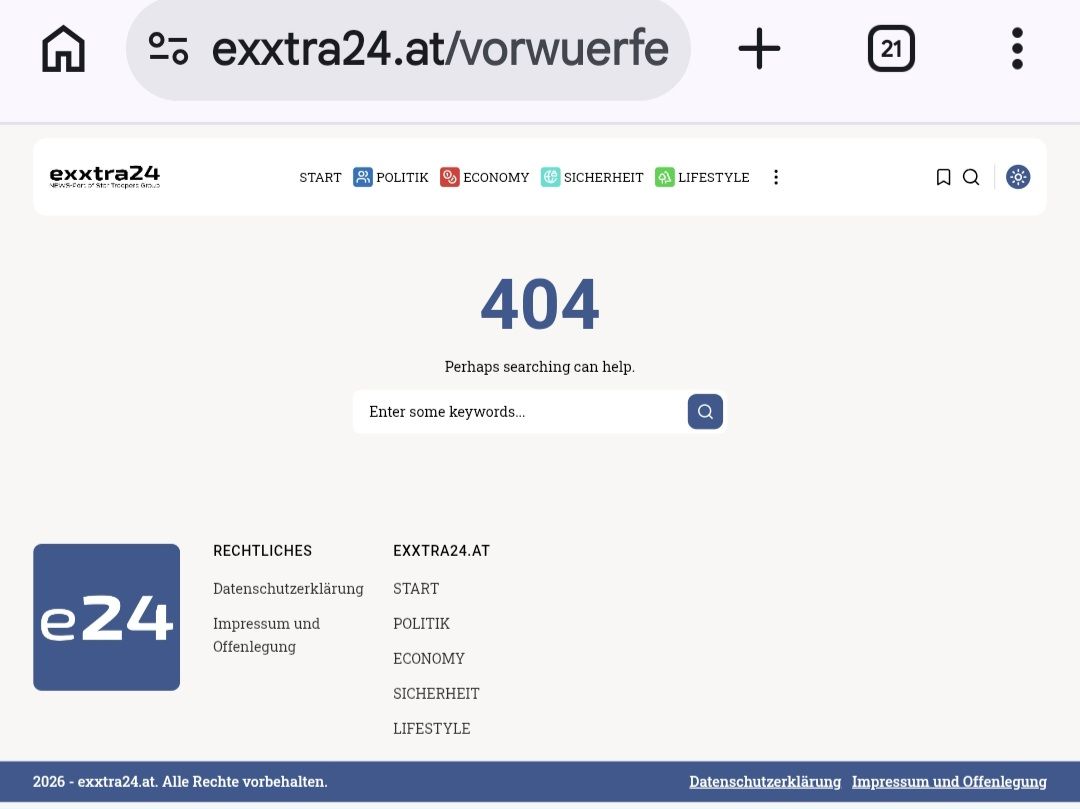Screen dimensions: 1080x809
Task: Click the header search magnifier icon
Action: tap(971, 177)
